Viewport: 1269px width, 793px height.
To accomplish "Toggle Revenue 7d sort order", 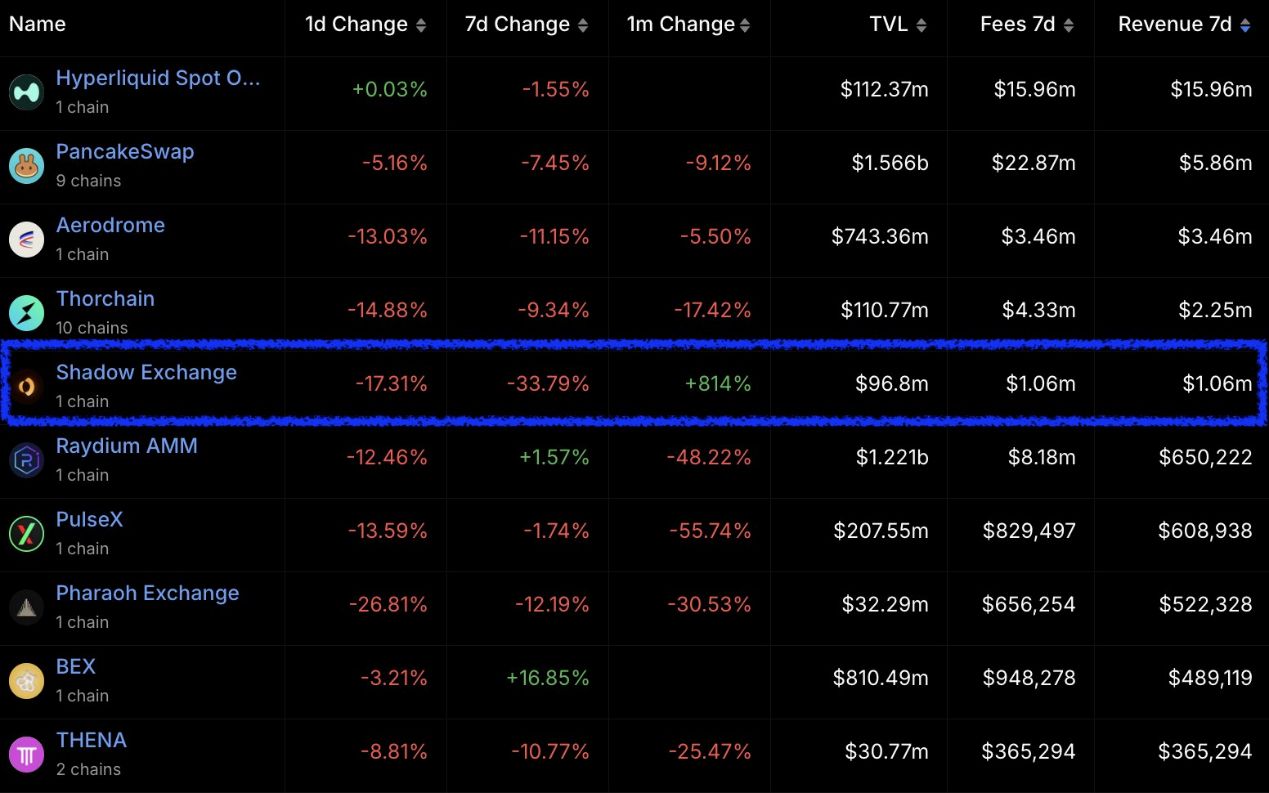I will coord(1245,25).
